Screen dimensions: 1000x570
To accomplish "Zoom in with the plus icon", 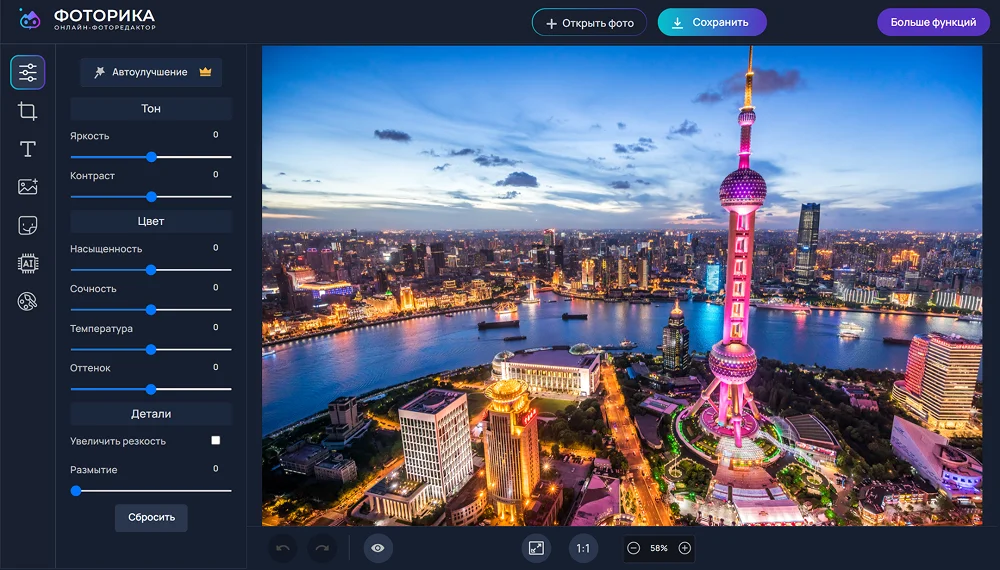I will tap(685, 548).
